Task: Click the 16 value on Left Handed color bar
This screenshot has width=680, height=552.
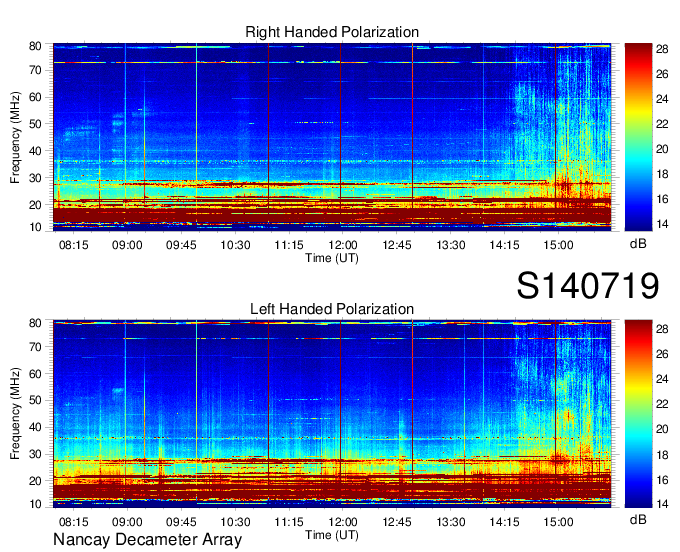Action: coord(662,480)
